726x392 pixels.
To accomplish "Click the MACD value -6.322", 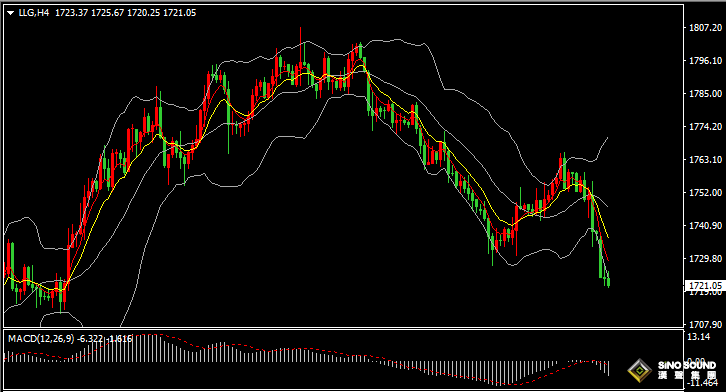I will coord(90,339).
